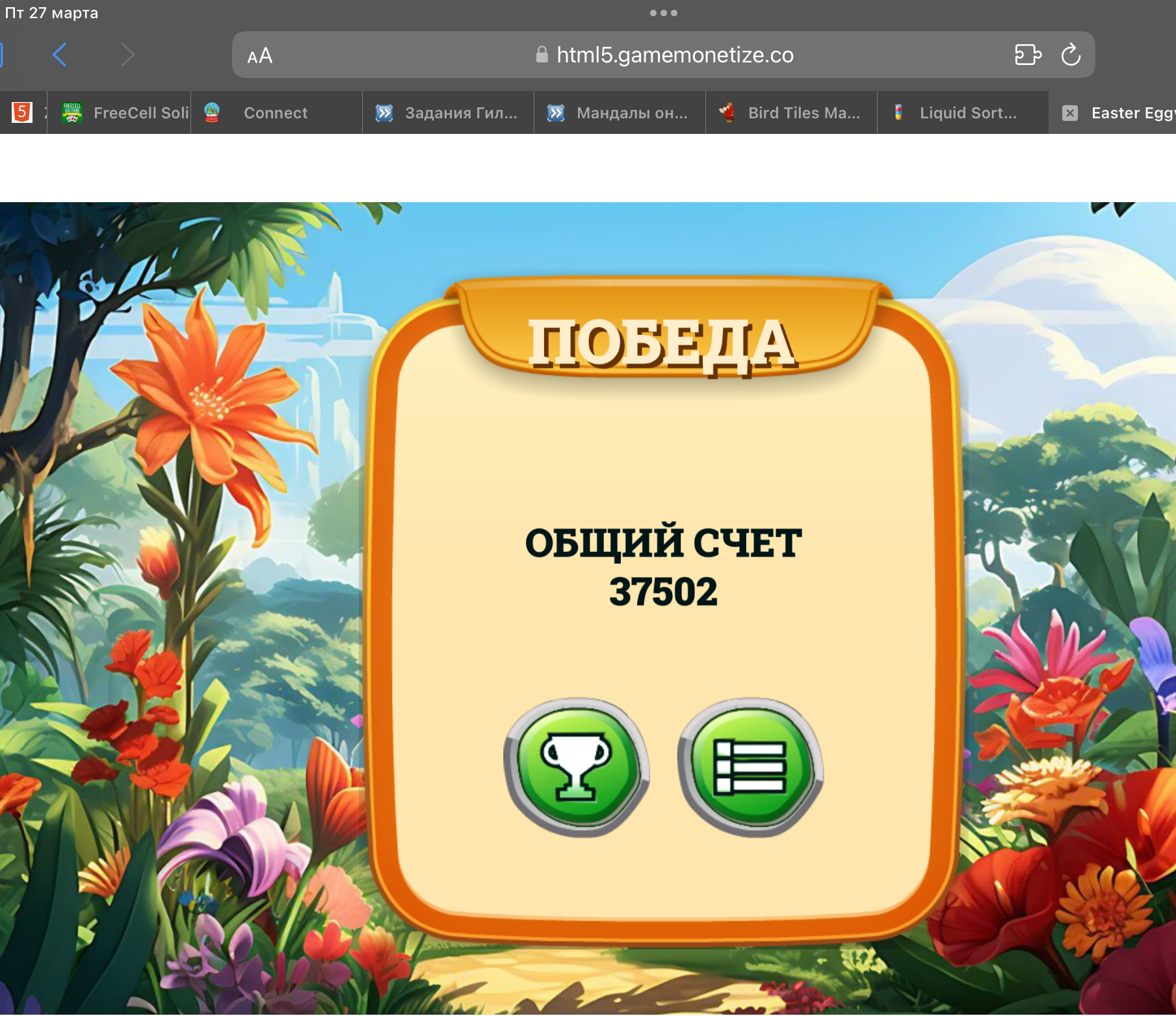Click the total score 37502 text
This screenshot has width=1176, height=1016.
[x=663, y=592]
